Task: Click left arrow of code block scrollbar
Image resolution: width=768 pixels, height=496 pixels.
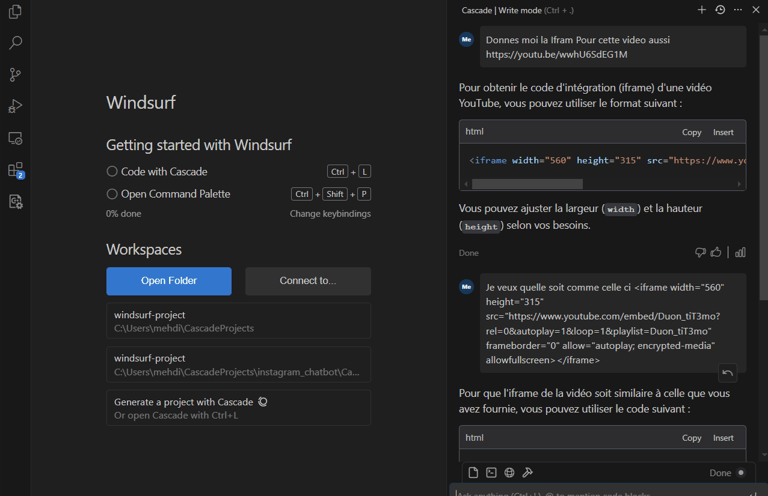Action: (x=466, y=184)
